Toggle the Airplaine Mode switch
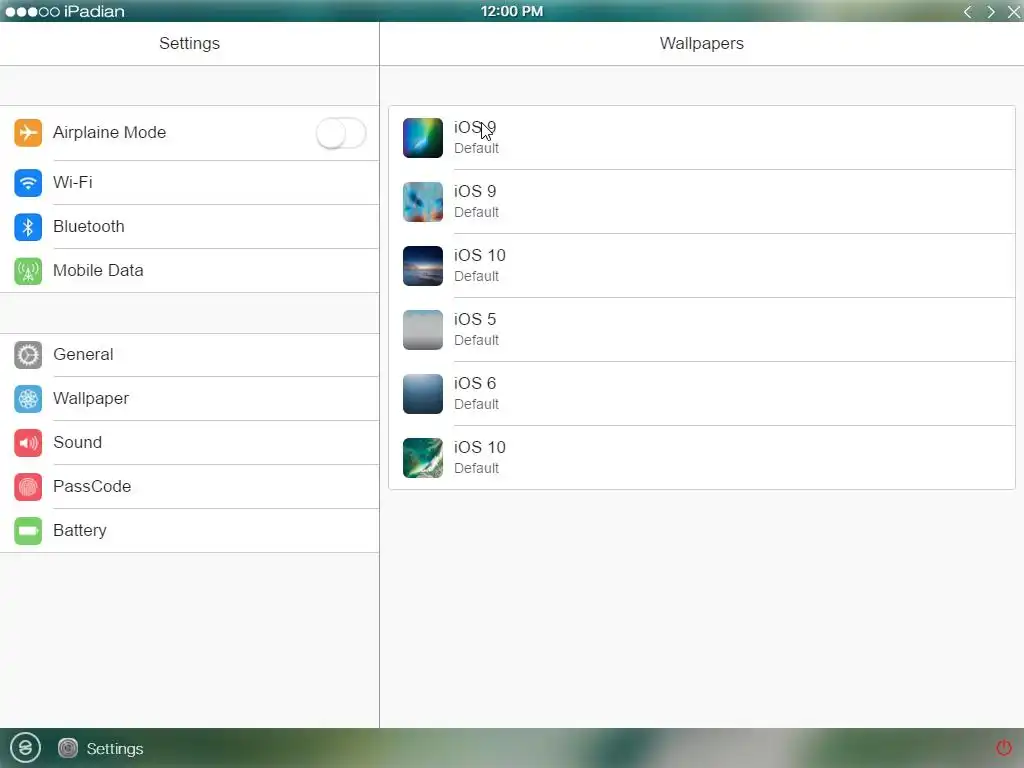 (x=340, y=133)
